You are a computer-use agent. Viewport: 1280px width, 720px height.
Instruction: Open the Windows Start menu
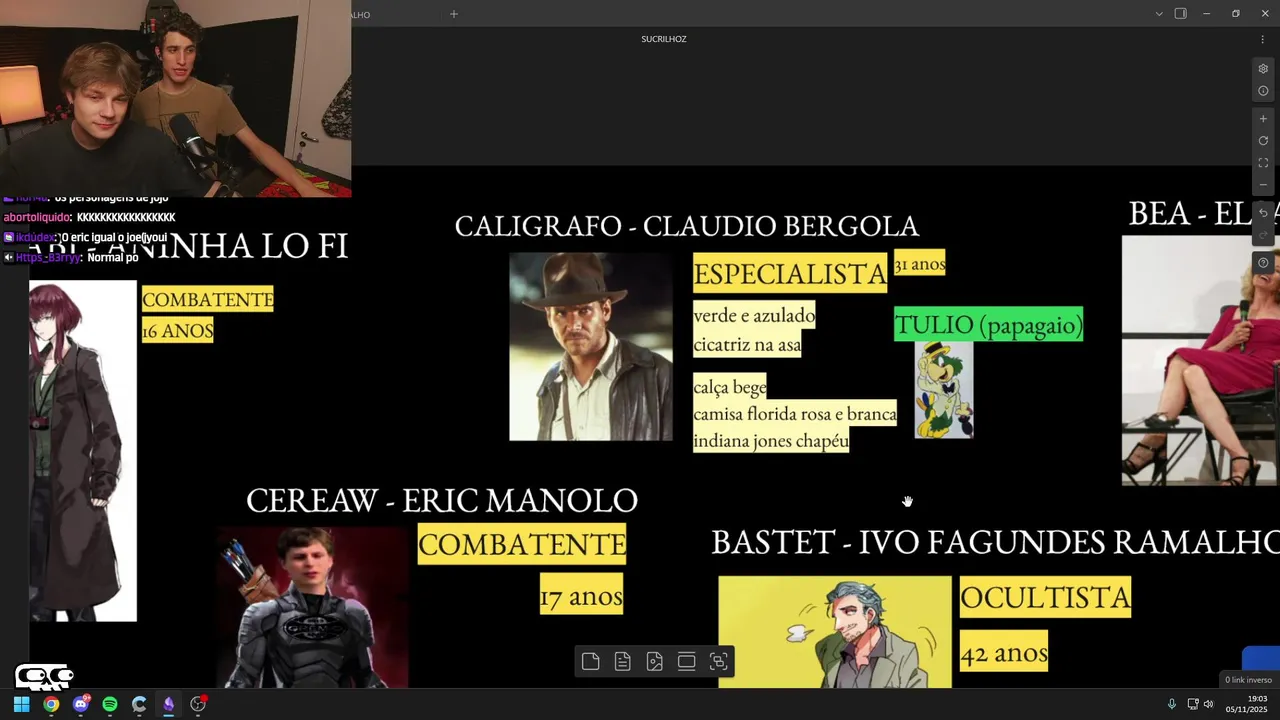pos(21,704)
